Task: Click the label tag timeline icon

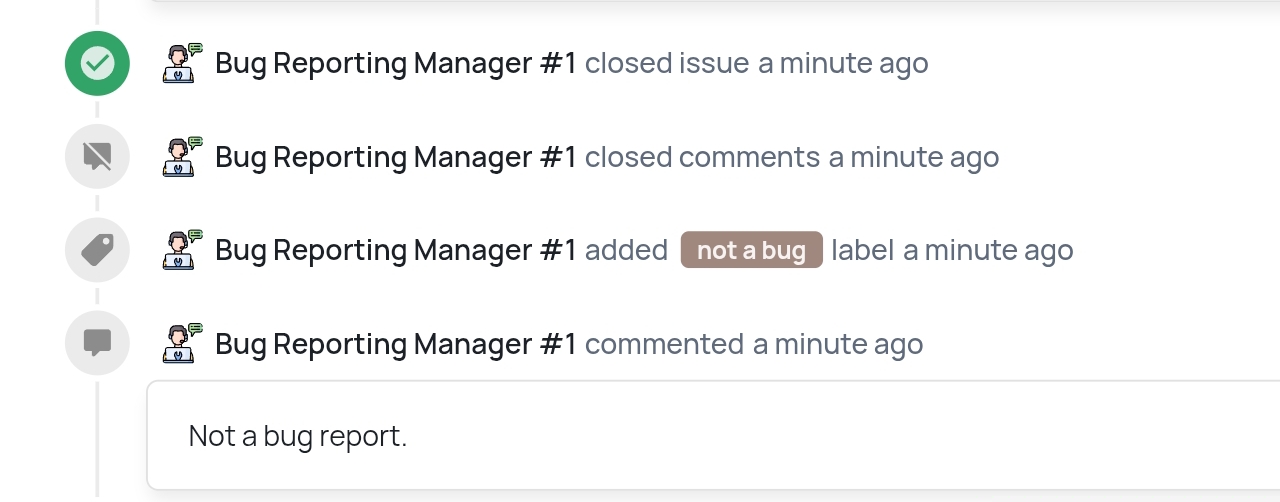Action: (97, 250)
